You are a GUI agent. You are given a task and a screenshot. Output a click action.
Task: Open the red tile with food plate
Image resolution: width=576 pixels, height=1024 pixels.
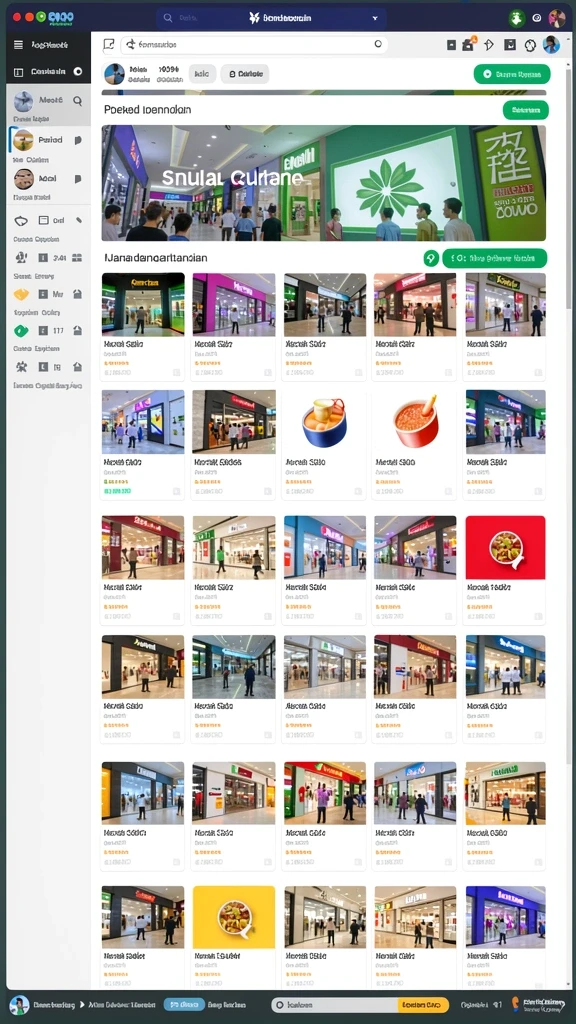505,547
